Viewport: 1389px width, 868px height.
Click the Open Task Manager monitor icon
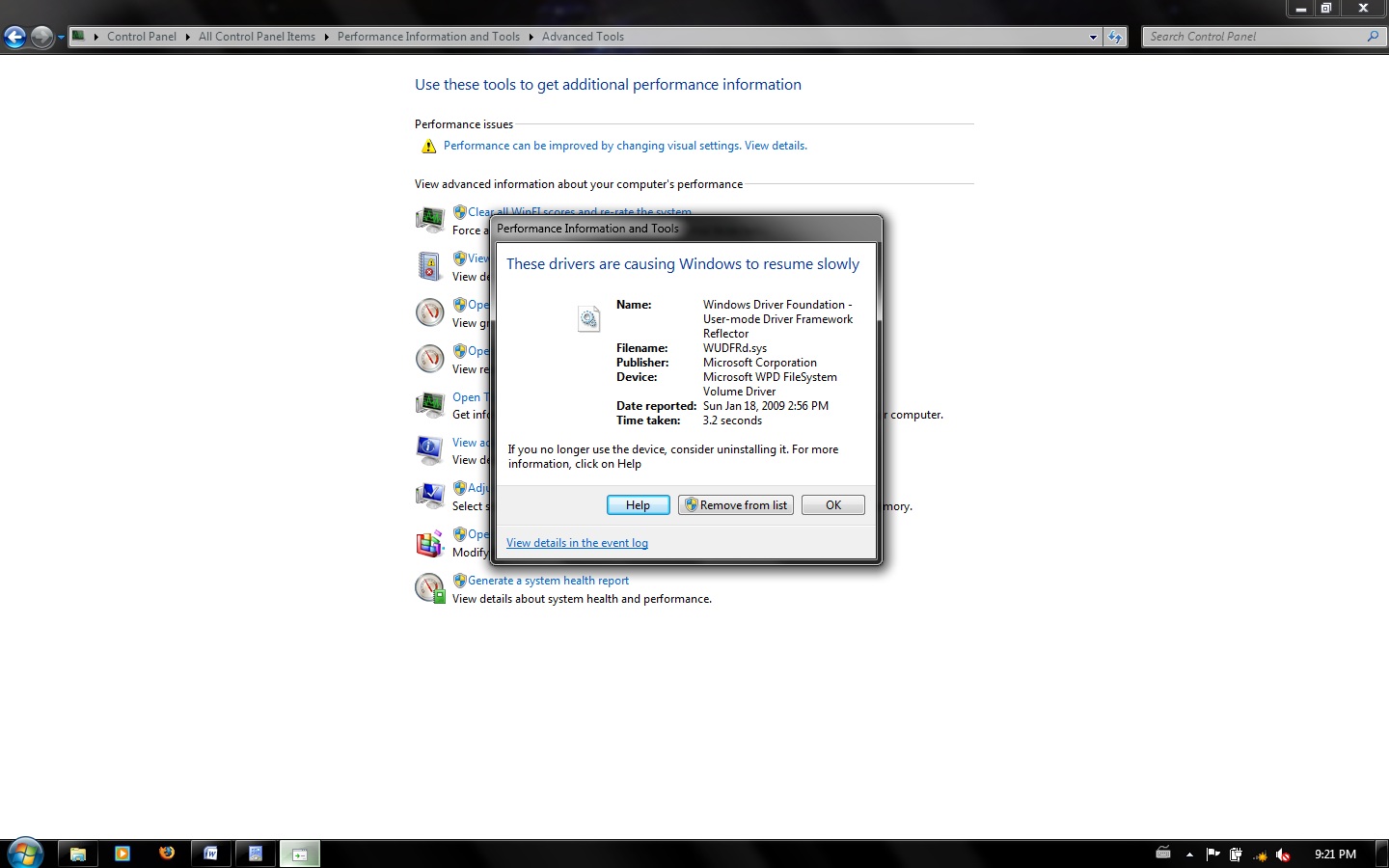click(x=429, y=405)
